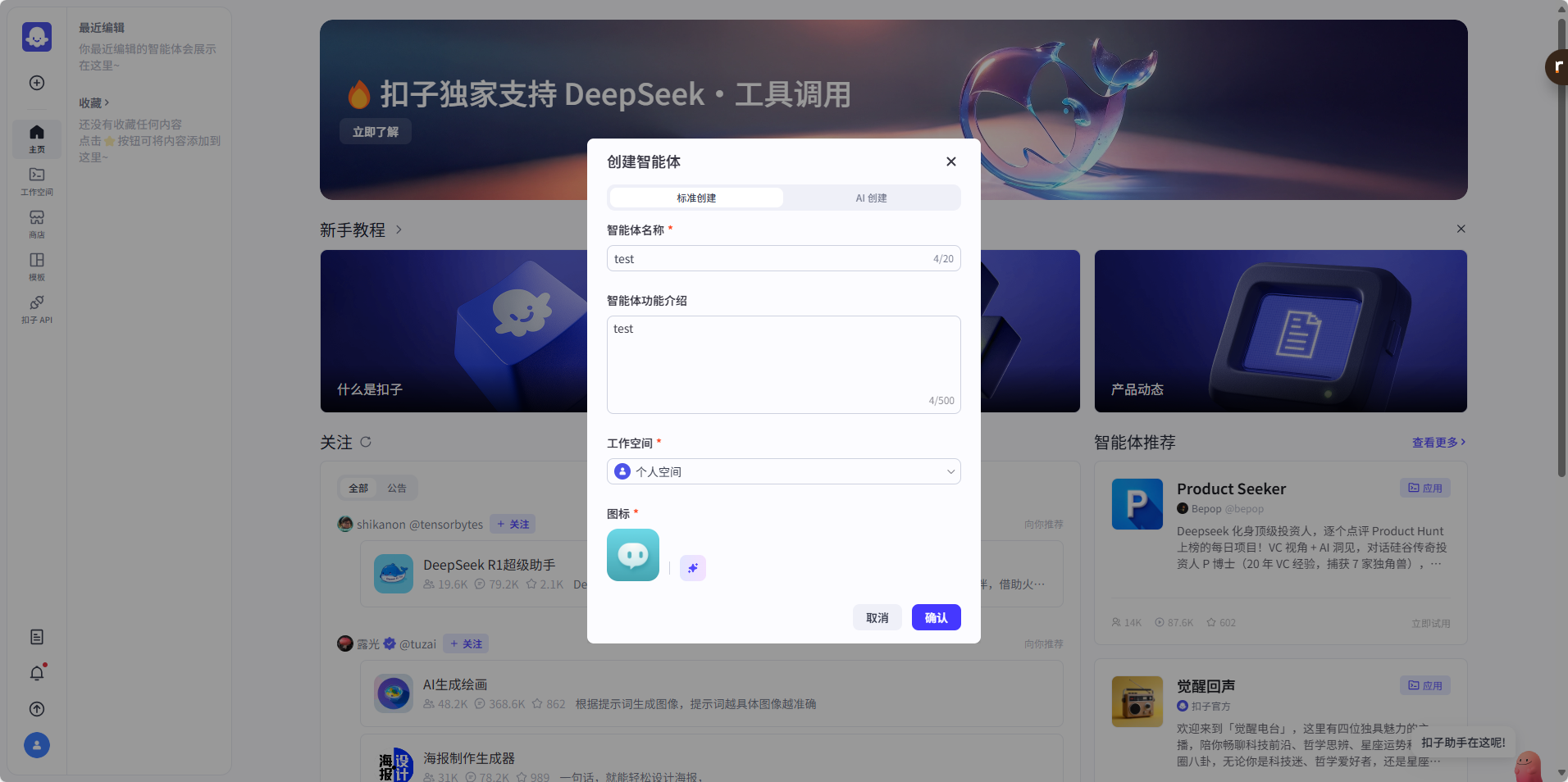Click the upgrade arrow icon in the sidebar
This screenshot has width=1568, height=782.
coord(37,709)
